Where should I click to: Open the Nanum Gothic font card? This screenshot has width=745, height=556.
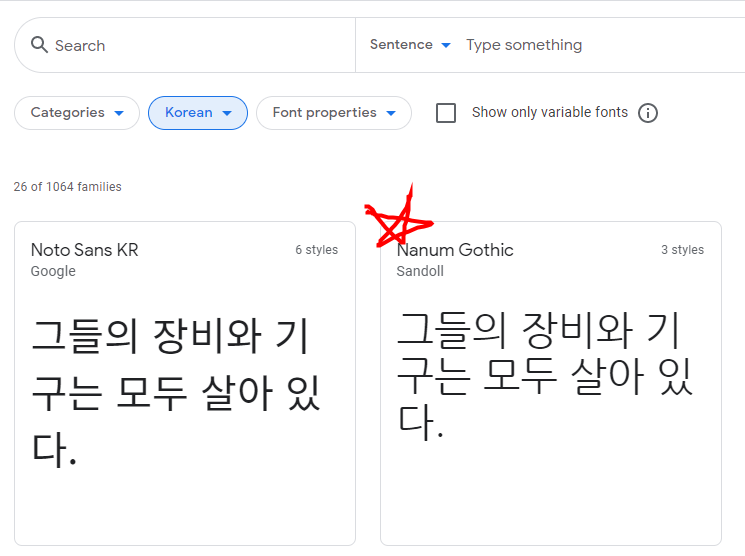[x=551, y=383]
